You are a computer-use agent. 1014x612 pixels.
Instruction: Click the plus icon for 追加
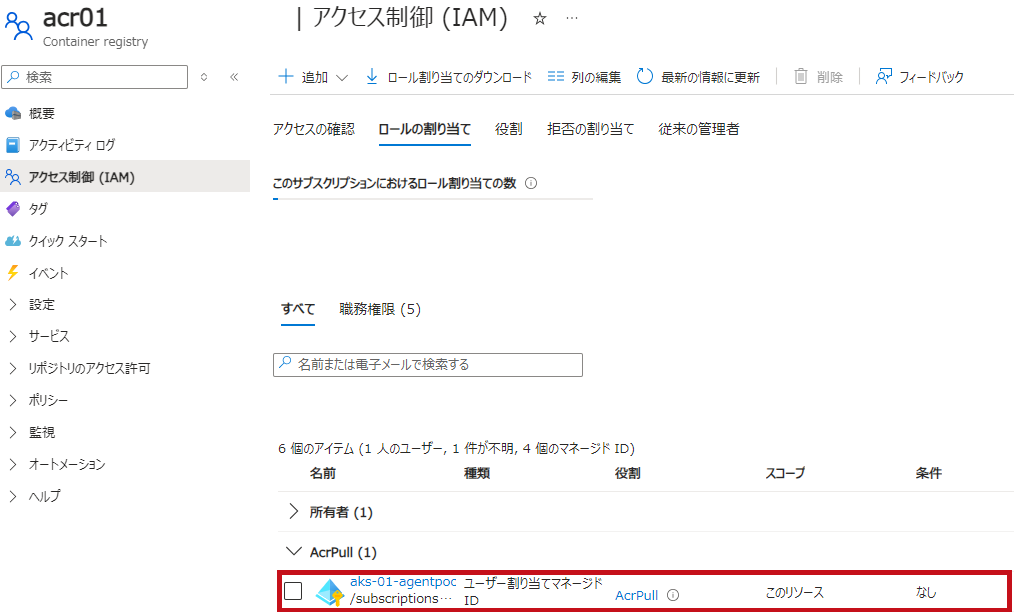[285, 76]
